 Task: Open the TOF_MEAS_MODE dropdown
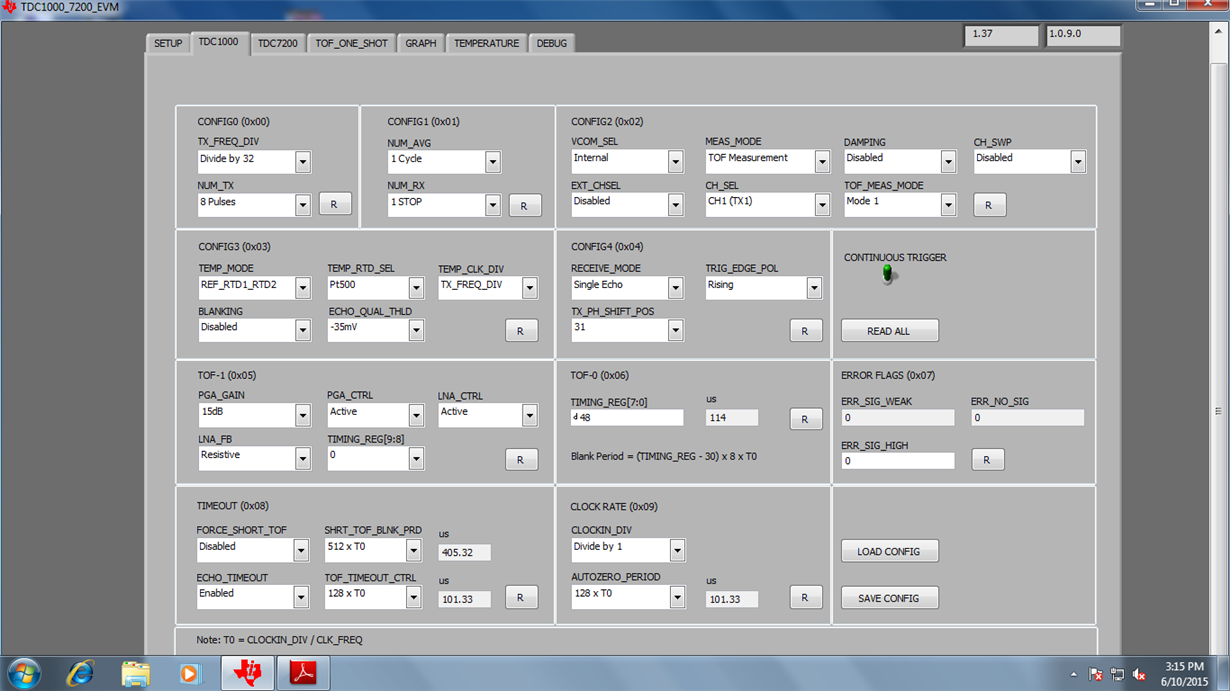pos(949,204)
